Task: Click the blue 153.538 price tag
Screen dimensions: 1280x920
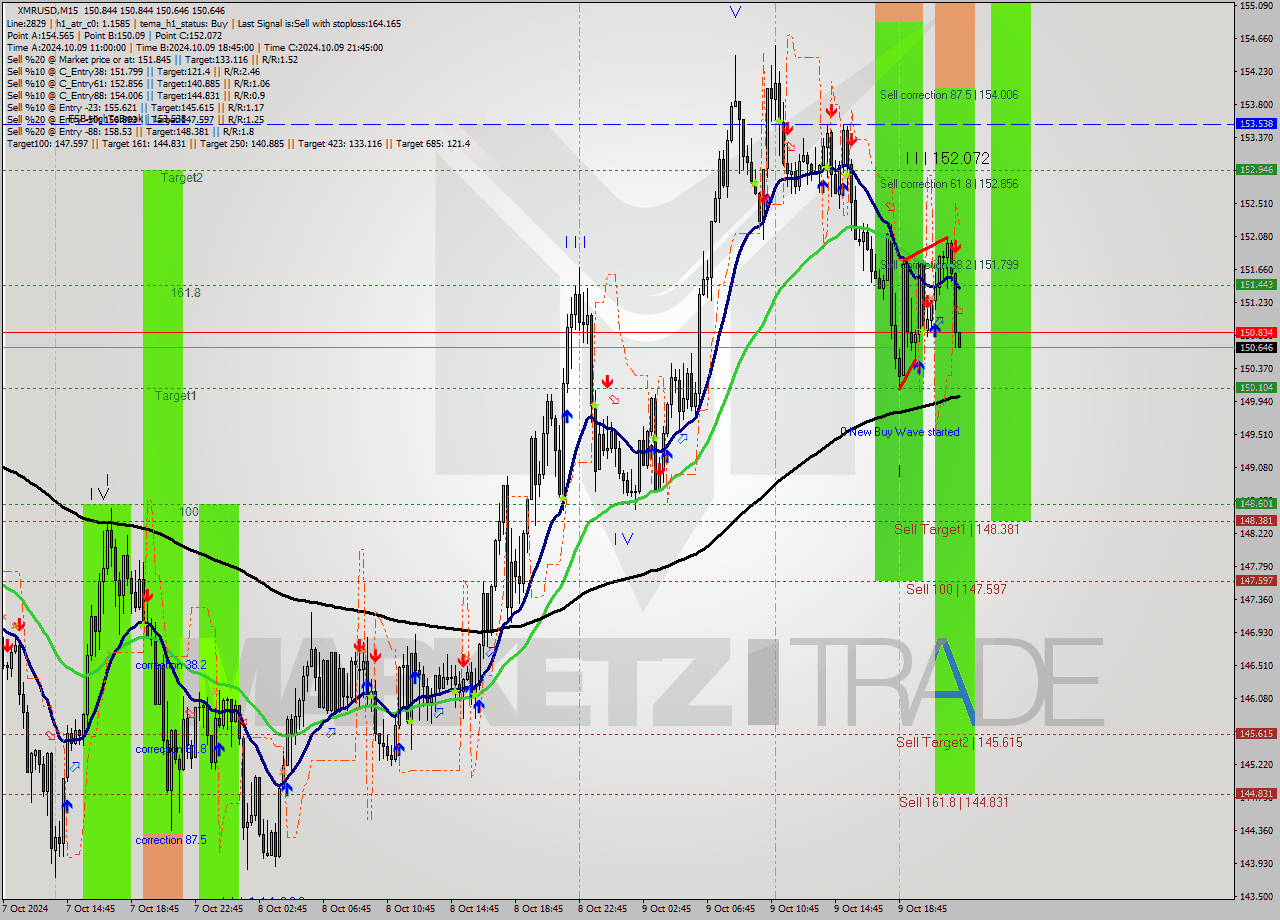Action: pyautogui.click(x=1256, y=124)
